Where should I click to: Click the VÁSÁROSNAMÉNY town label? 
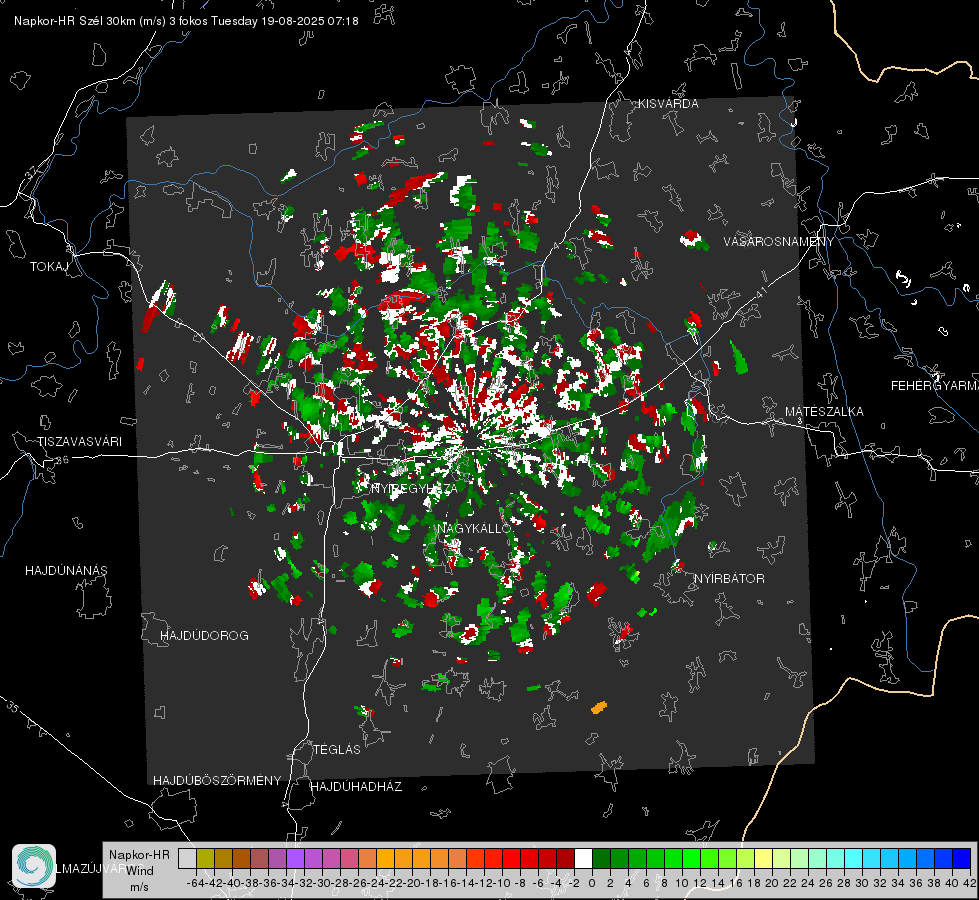coord(779,242)
